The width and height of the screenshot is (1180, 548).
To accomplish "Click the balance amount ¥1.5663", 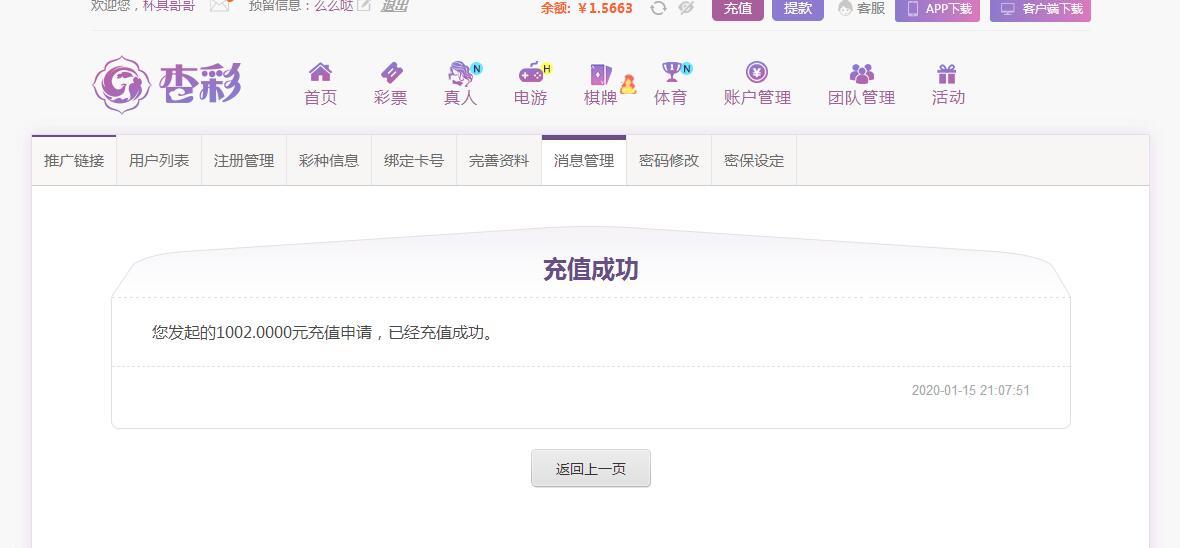I will pyautogui.click(x=605, y=8).
